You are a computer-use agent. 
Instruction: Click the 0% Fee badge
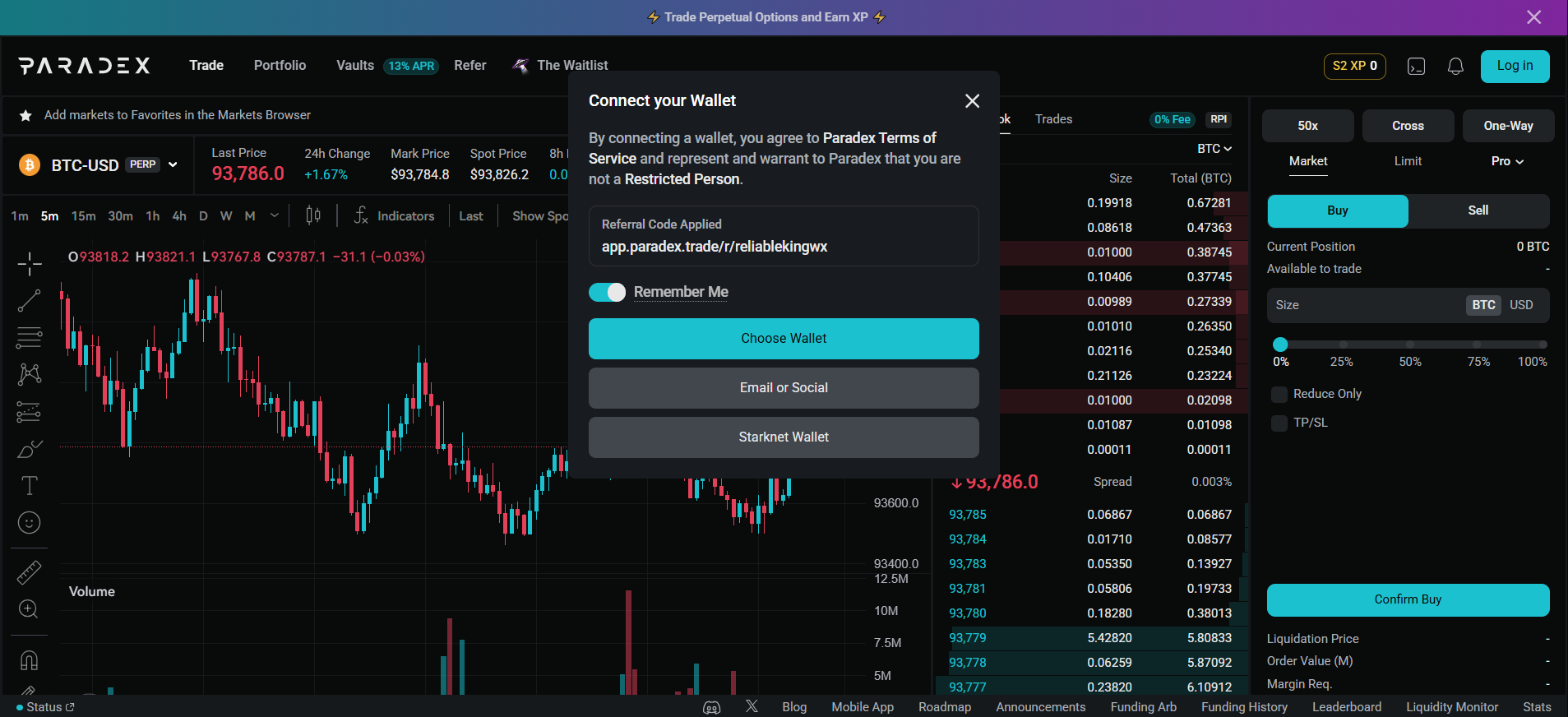(1173, 119)
